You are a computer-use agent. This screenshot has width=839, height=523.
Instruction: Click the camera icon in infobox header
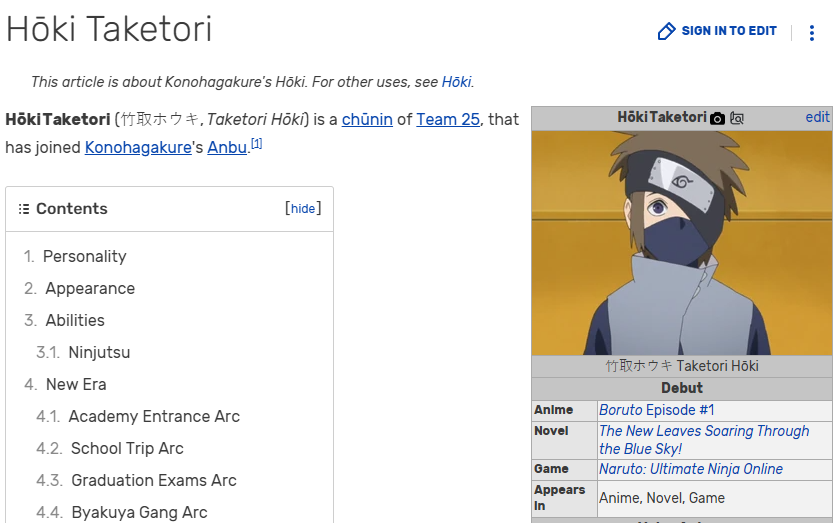pos(718,118)
